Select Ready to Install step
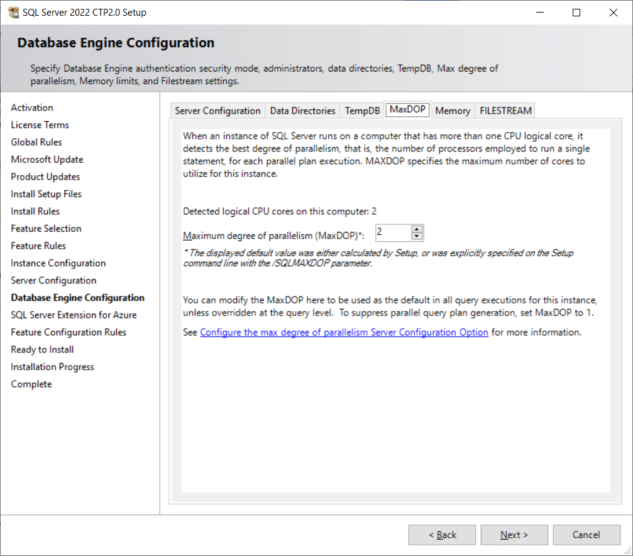The image size is (633, 556). [42, 350]
